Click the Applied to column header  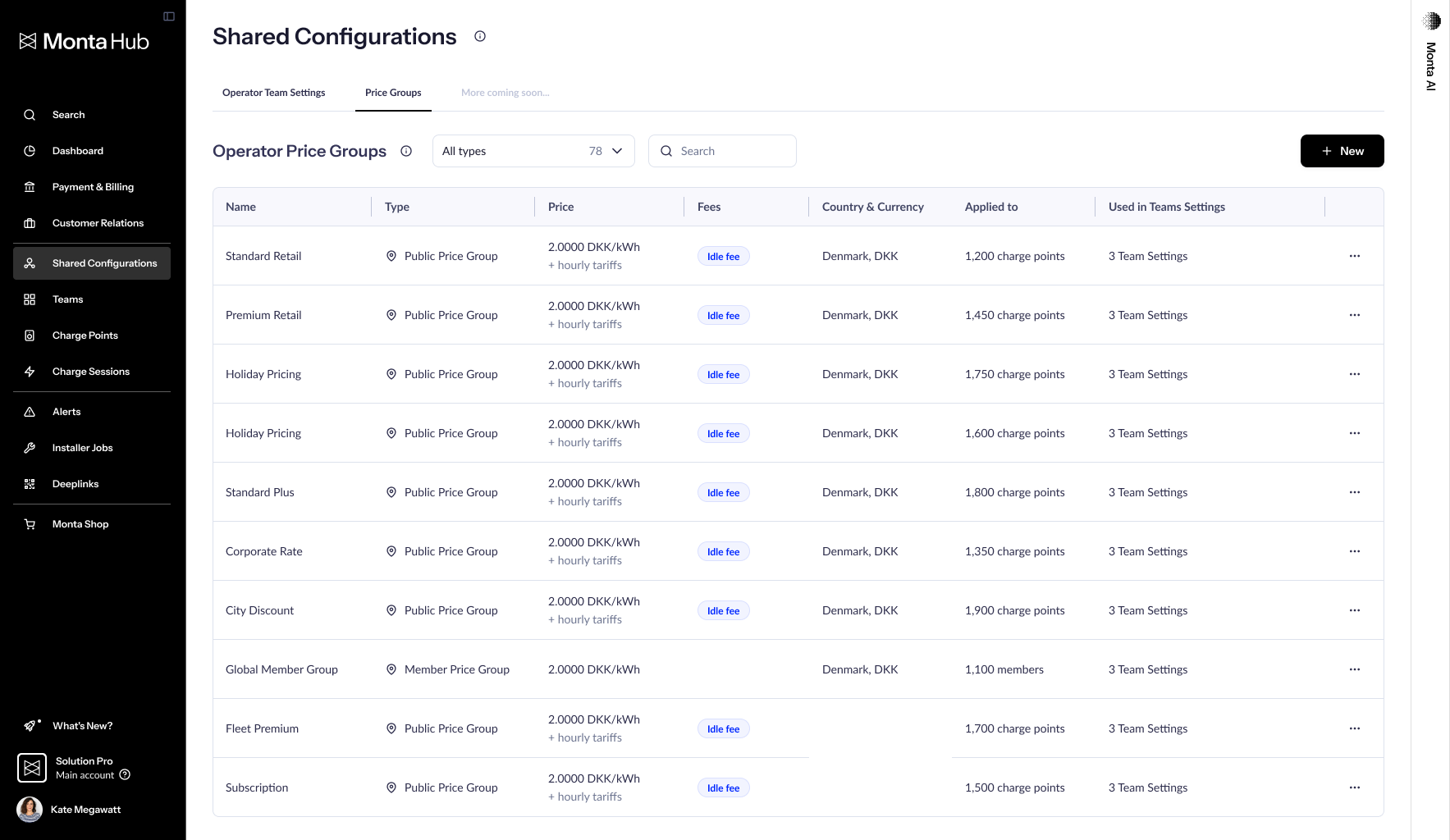[x=991, y=207]
